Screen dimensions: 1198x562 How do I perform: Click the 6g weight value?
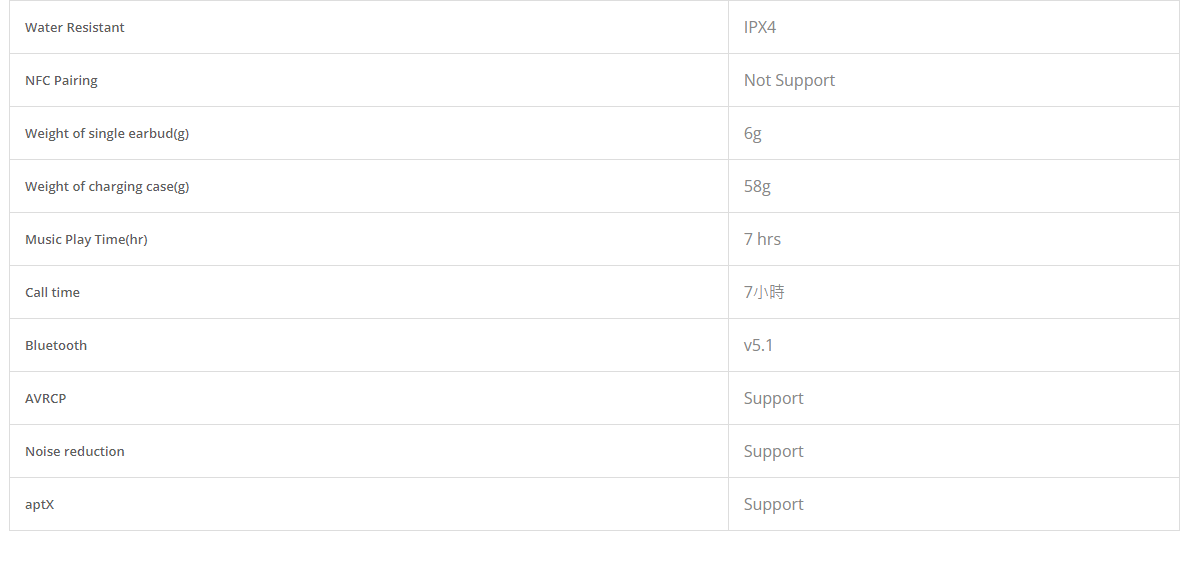[753, 134]
